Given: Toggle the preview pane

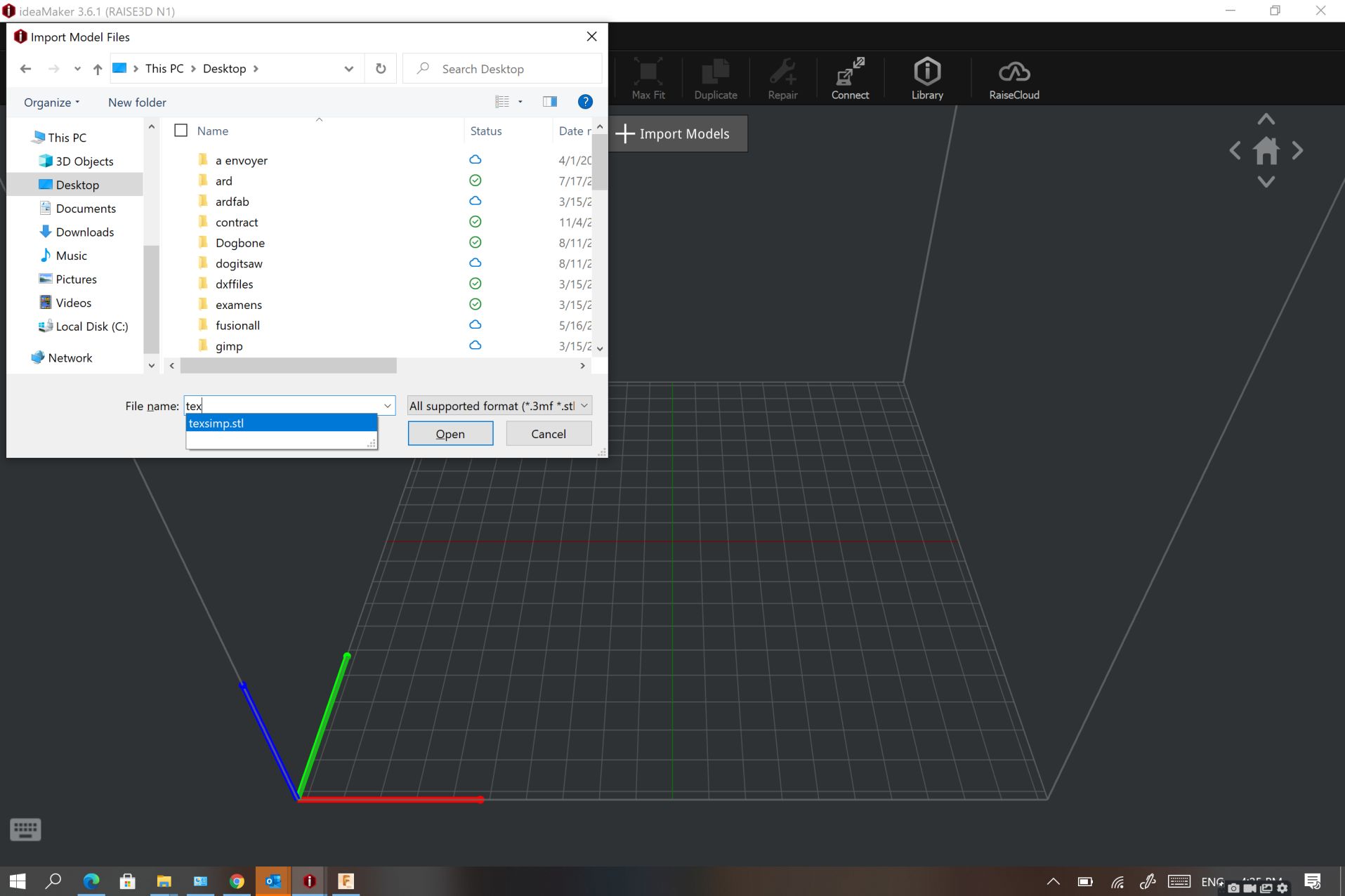Looking at the screenshot, I should click(550, 102).
